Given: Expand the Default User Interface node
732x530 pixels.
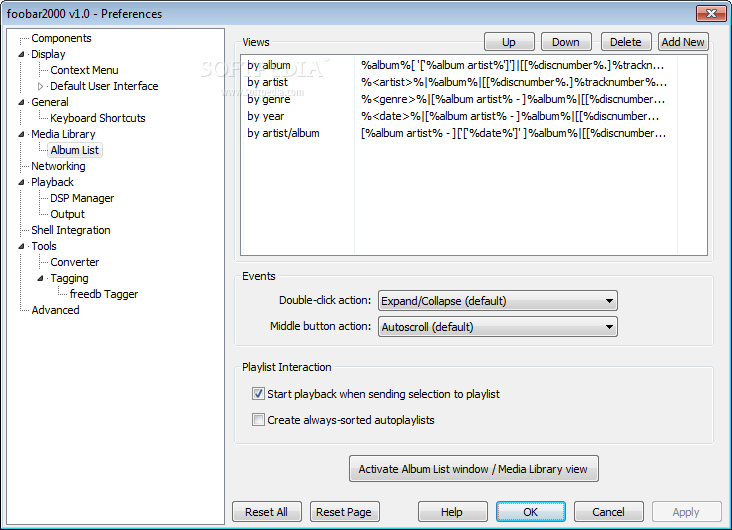Looking at the screenshot, I should pyautogui.click(x=41, y=86).
